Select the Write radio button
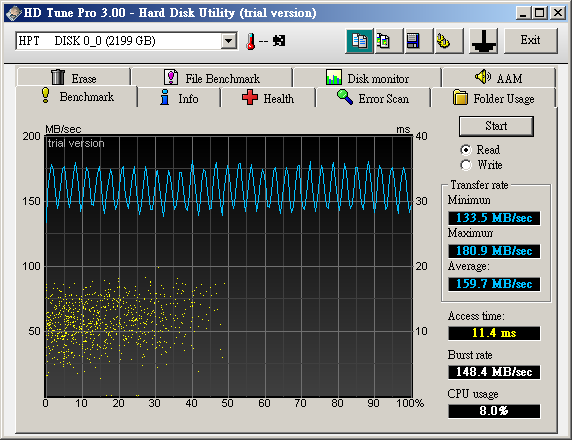572x440 pixels. point(466,165)
